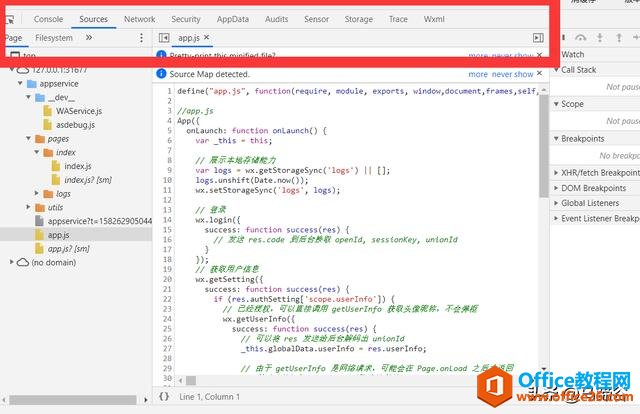Screen dimensions: 640x414
Task: Expand XHR/fetch Breakpoints section
Action: point(556,173)
